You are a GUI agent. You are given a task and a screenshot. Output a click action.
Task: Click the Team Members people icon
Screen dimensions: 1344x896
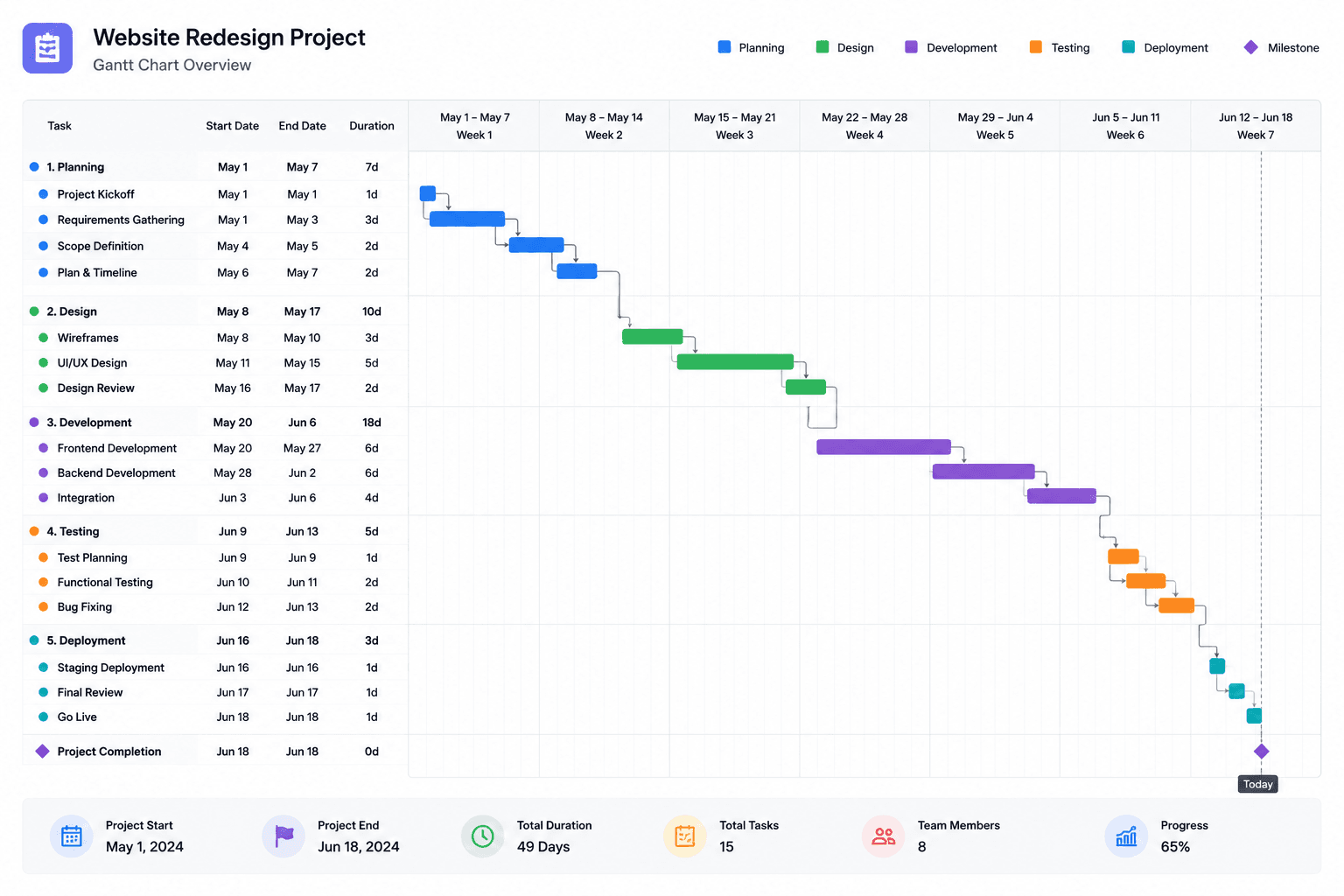tap(884, 836)
